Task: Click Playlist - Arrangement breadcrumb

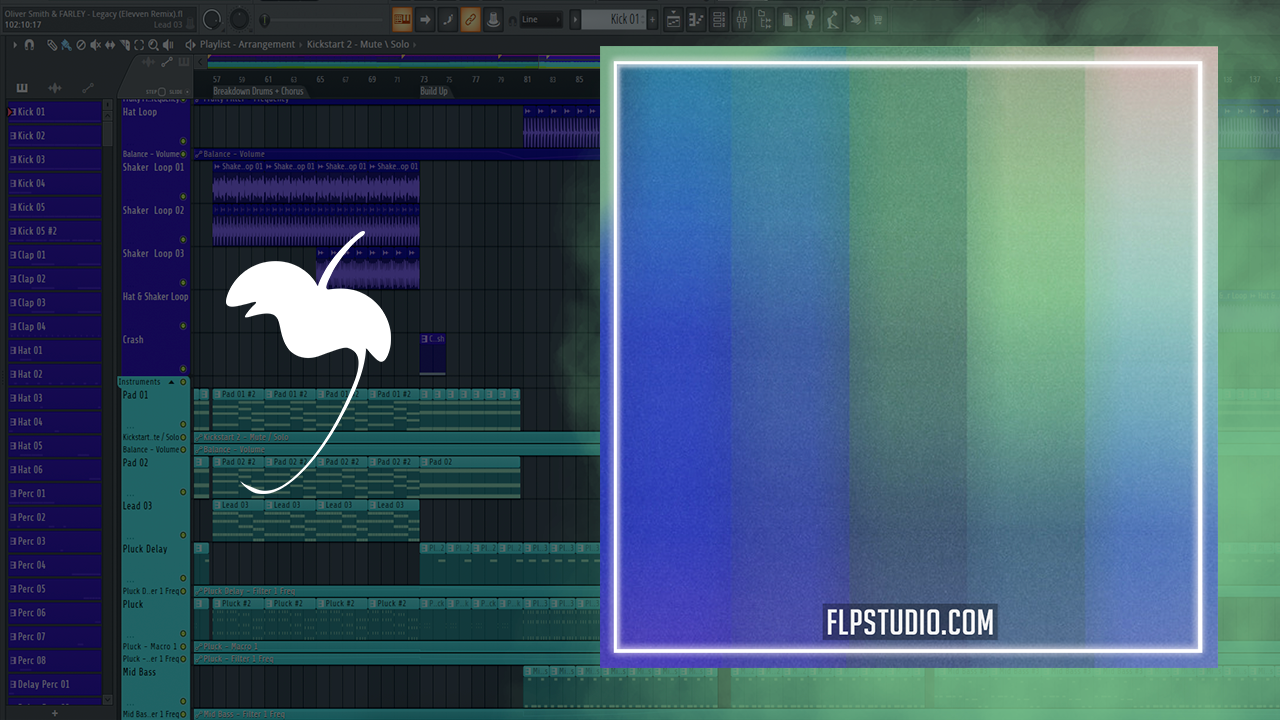Action: 247,45
